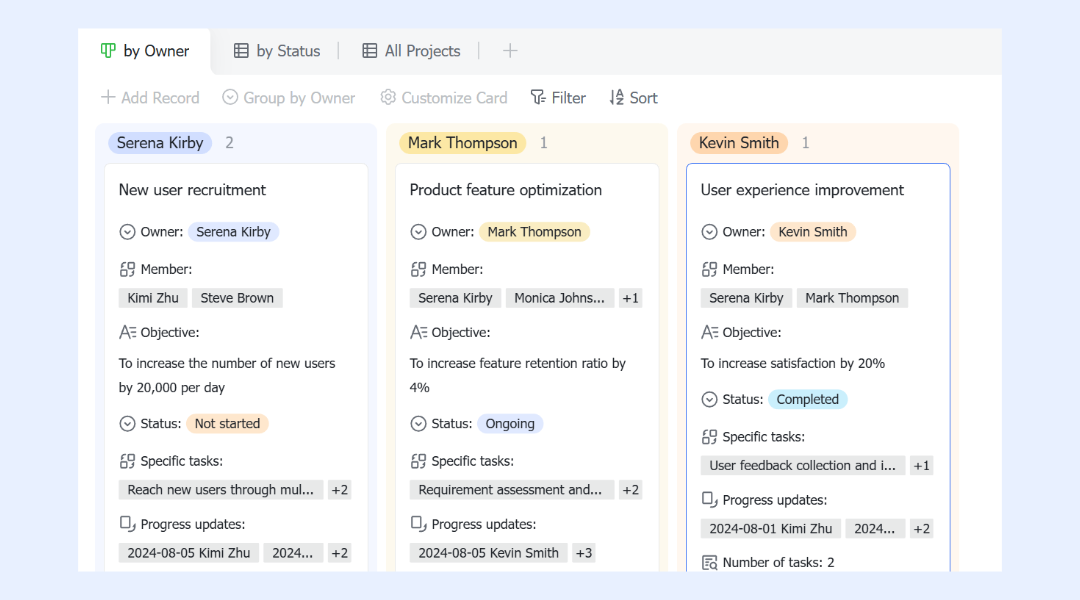The height and width of the screenshot is (600, 1080).
Task: Click Specific tasks icon in New user recruitment card
Action: [x=127, y=461]
